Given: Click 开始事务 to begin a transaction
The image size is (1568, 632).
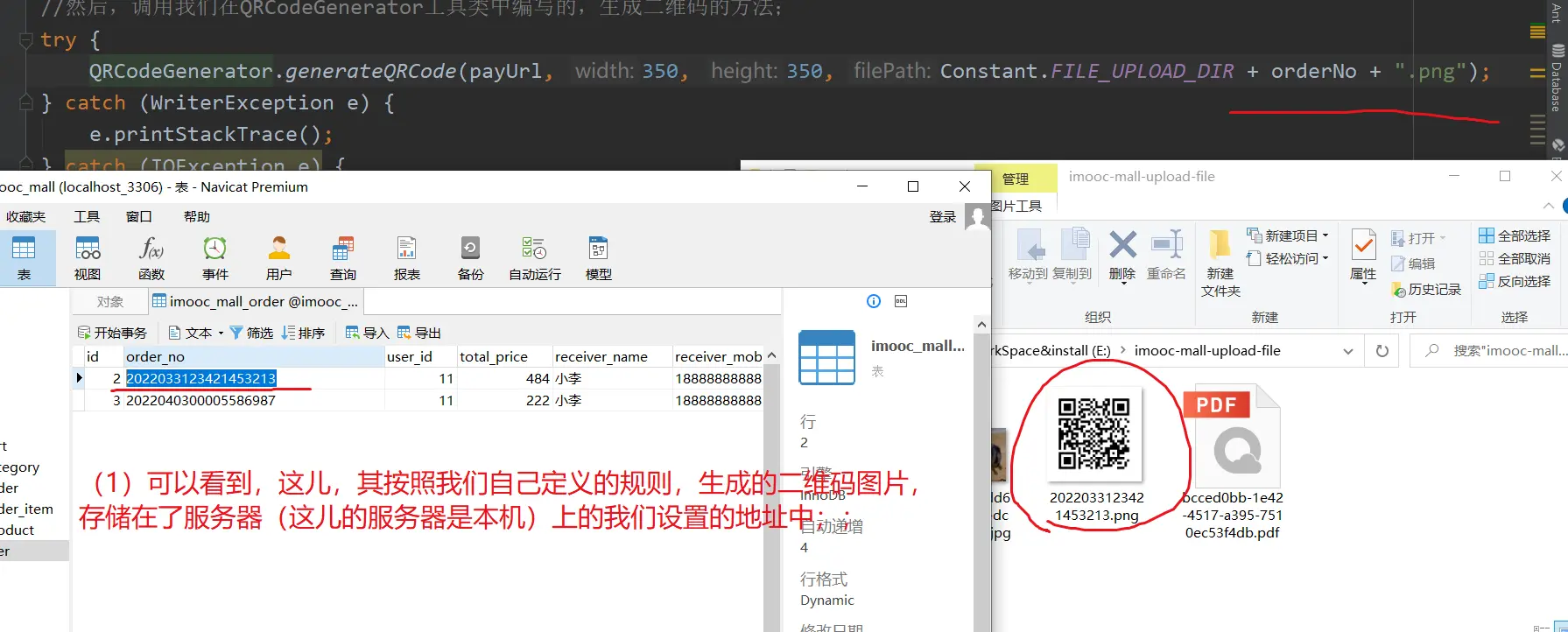Looking at the screenshot, I should 112,333.
